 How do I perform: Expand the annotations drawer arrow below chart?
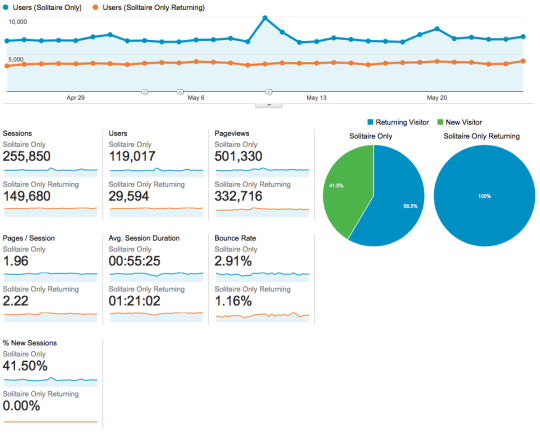point(269,105)
